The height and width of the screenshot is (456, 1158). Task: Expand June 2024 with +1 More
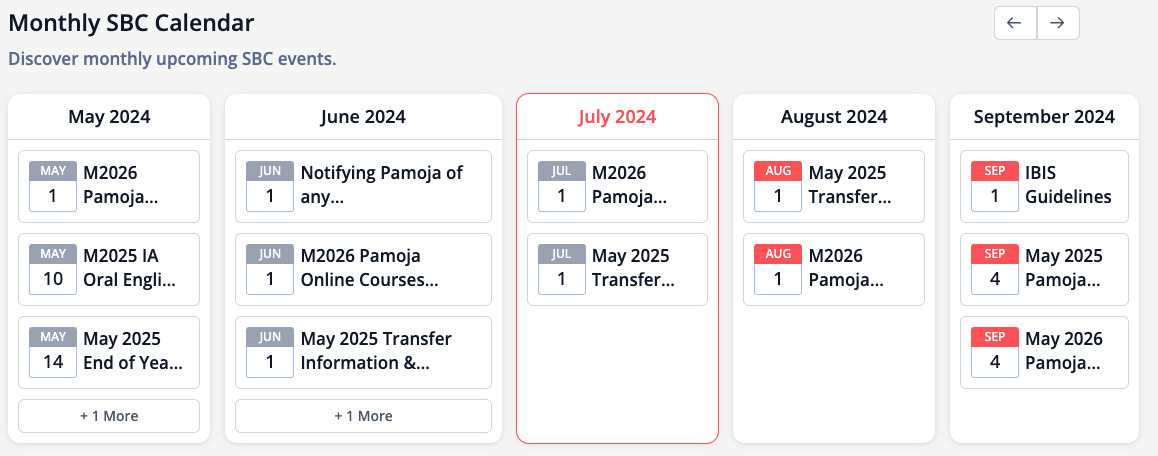pos(363,416)
